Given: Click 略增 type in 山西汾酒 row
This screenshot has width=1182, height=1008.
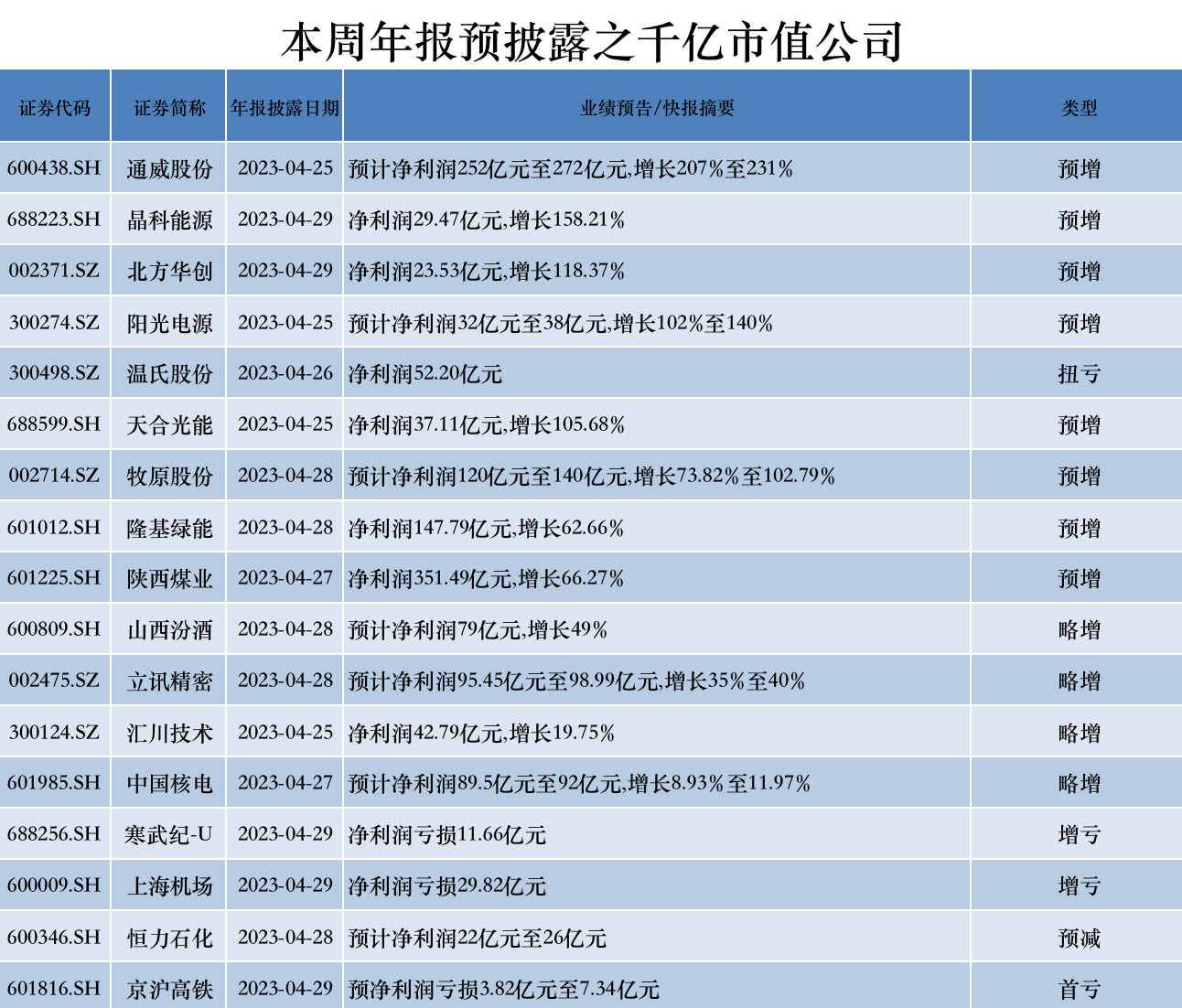Looking at the screenshot, I should coord(1079,629).
